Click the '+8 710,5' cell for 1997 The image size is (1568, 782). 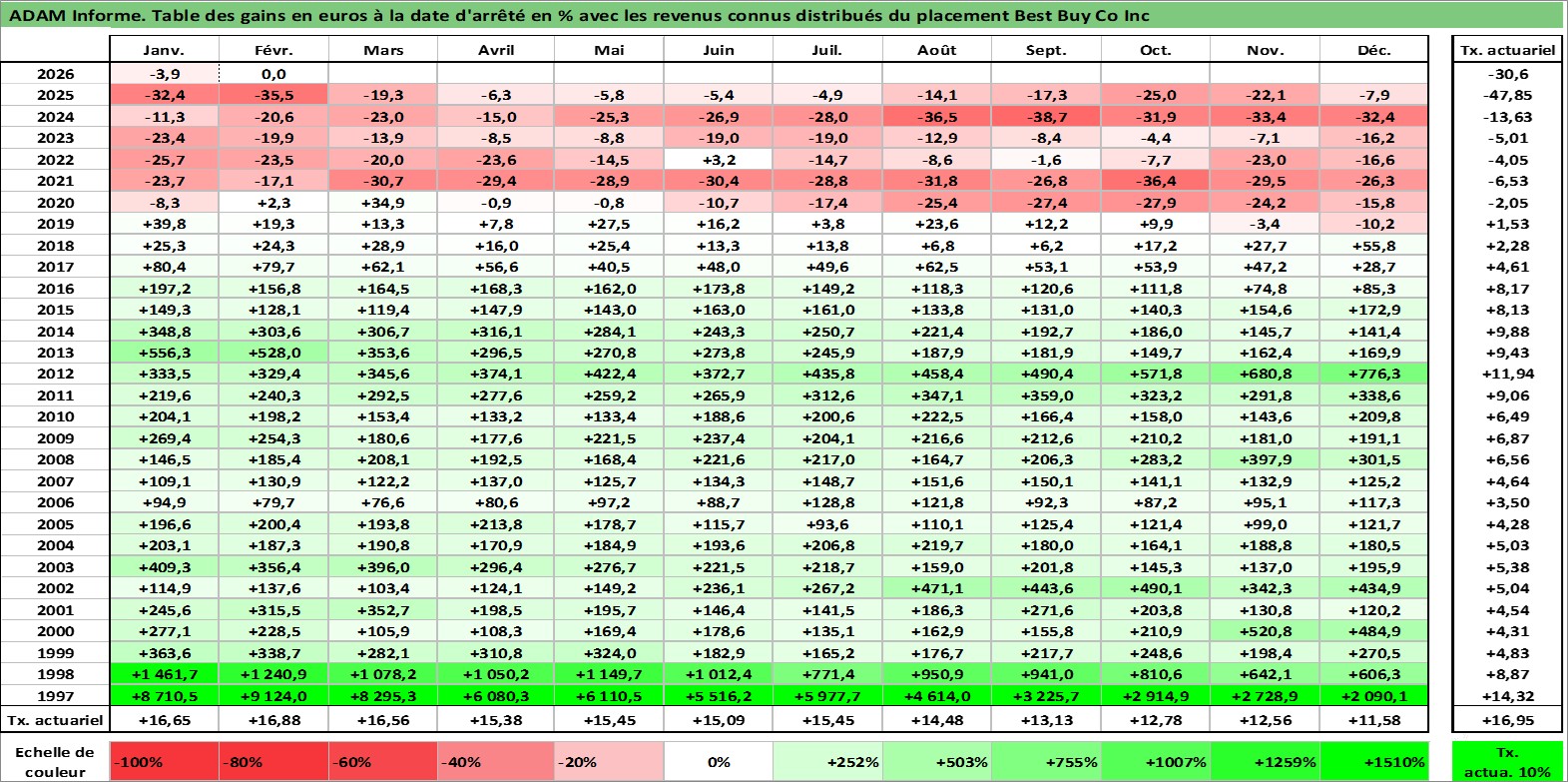tap(164, 696)
